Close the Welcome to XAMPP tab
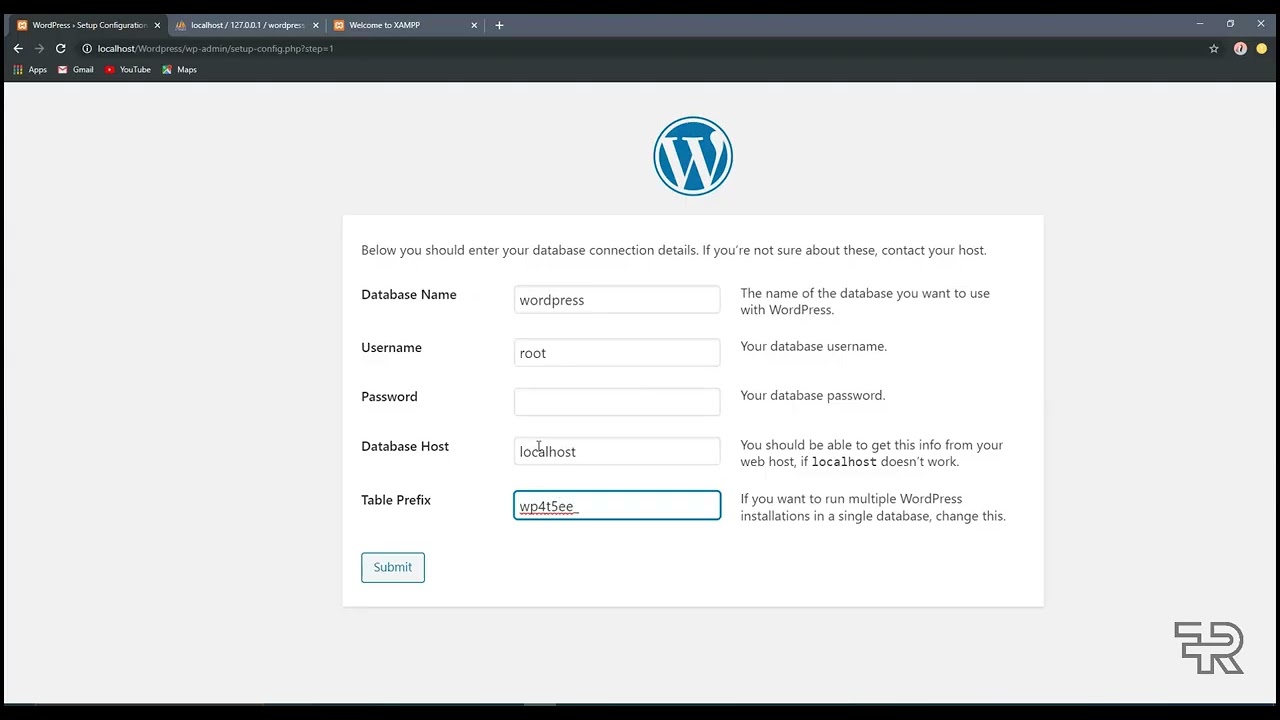The width and height of the screenshot is (1280, 720). (x=474, y=25)
